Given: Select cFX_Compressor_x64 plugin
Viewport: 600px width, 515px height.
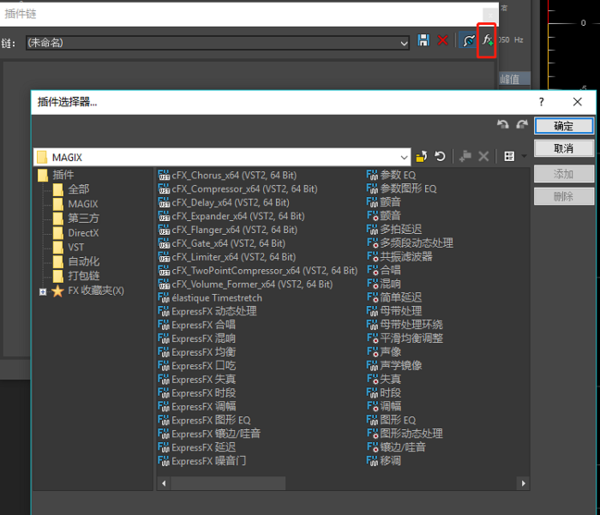Looking at the screenshot, I should [238, 189].
